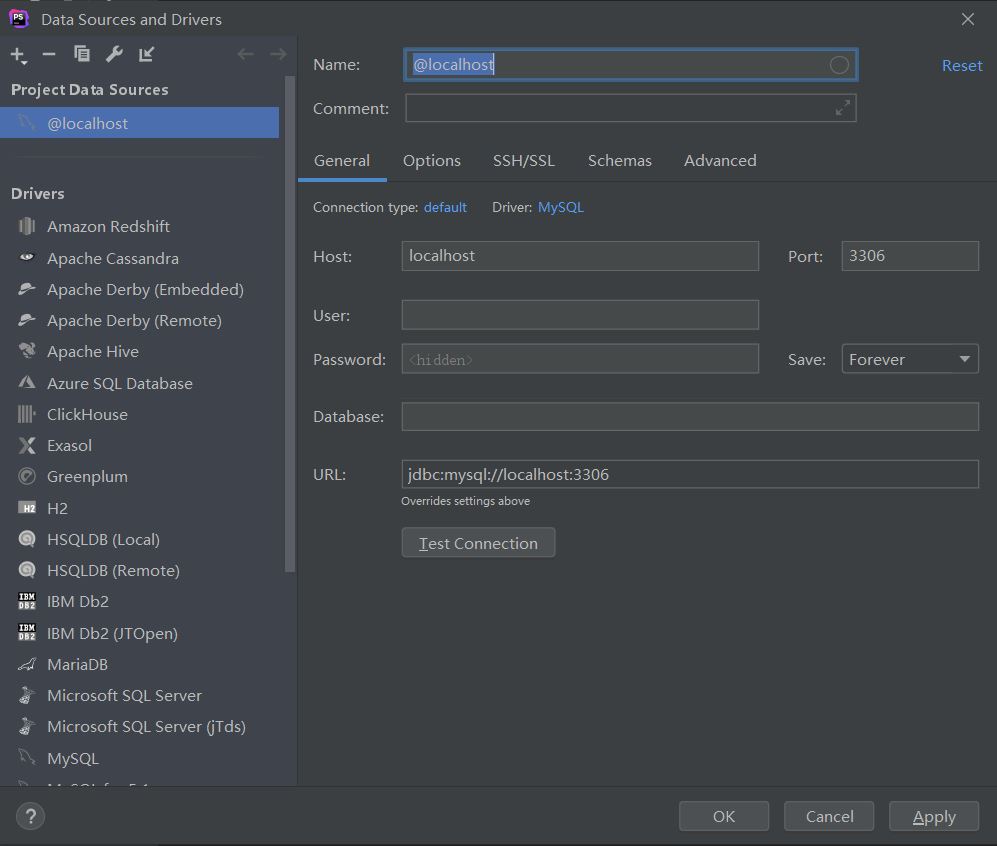Remove the @localhost data source

click(48, 54)
